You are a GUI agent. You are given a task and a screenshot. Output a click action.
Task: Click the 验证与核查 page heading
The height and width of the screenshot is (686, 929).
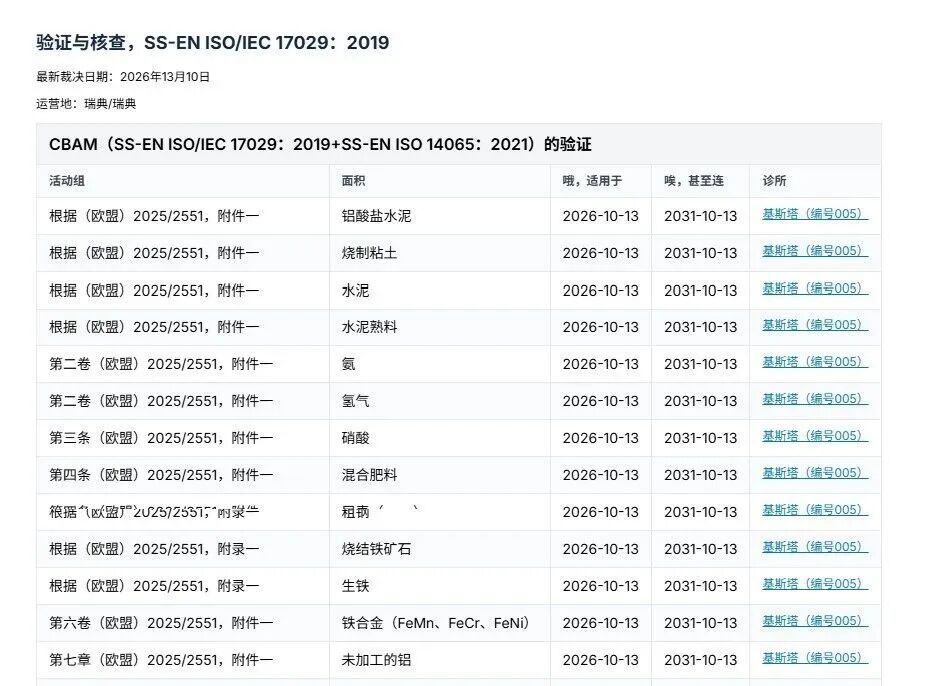click(x=213, y=43)
